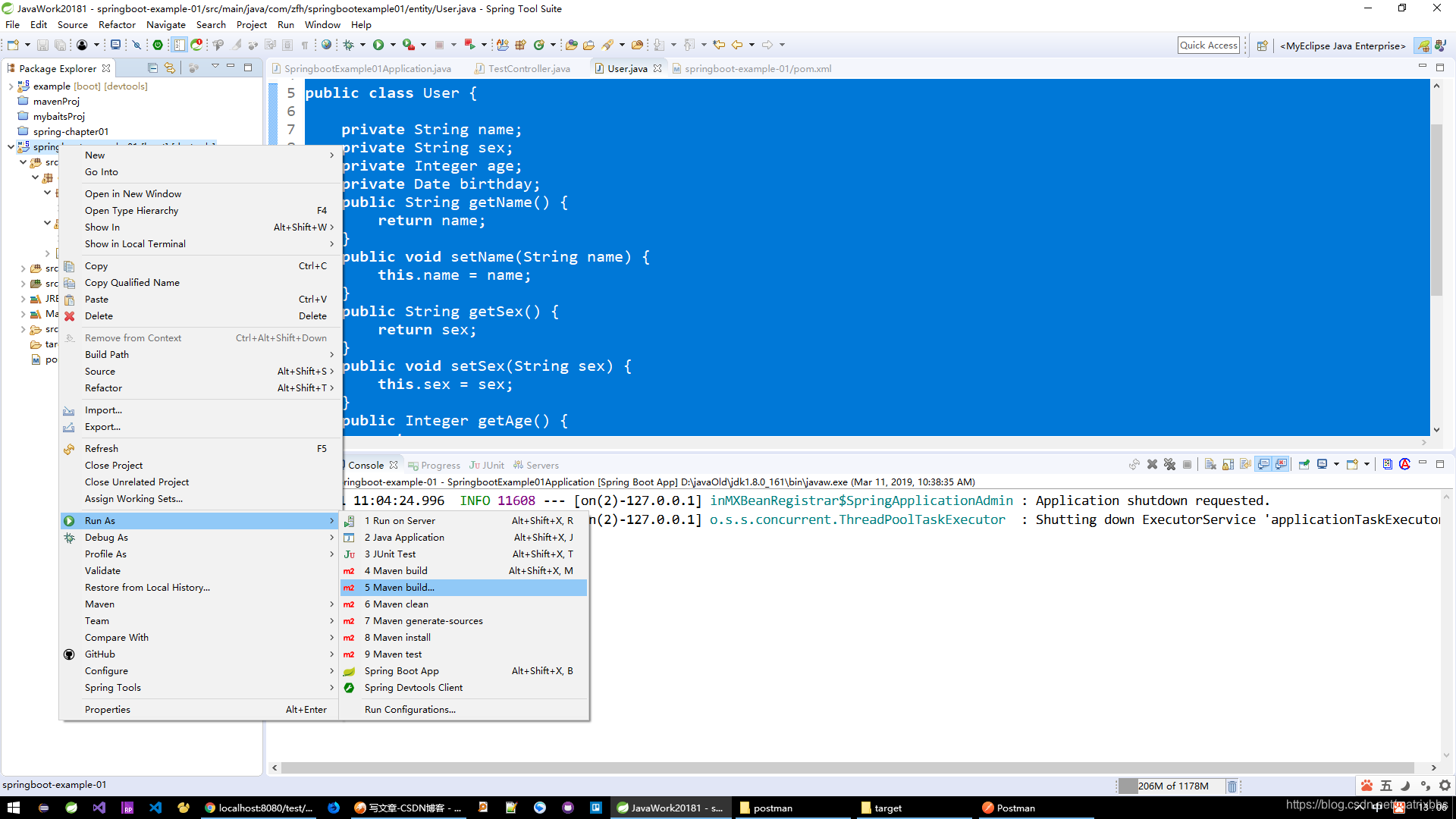
Task: Click 'Run Configurations...' at bottom of menu
Action: (x=409, y=709)
